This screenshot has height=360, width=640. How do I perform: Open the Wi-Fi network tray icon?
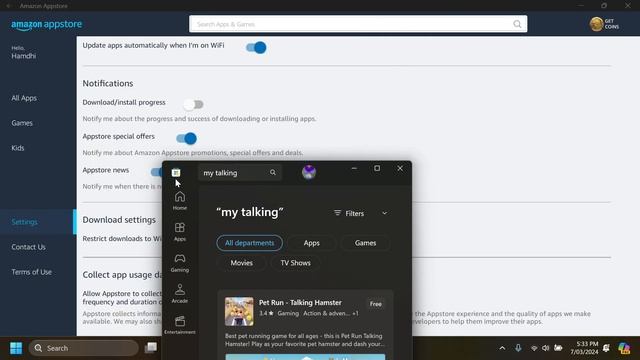pyautogui.click(x=534, y=348)
